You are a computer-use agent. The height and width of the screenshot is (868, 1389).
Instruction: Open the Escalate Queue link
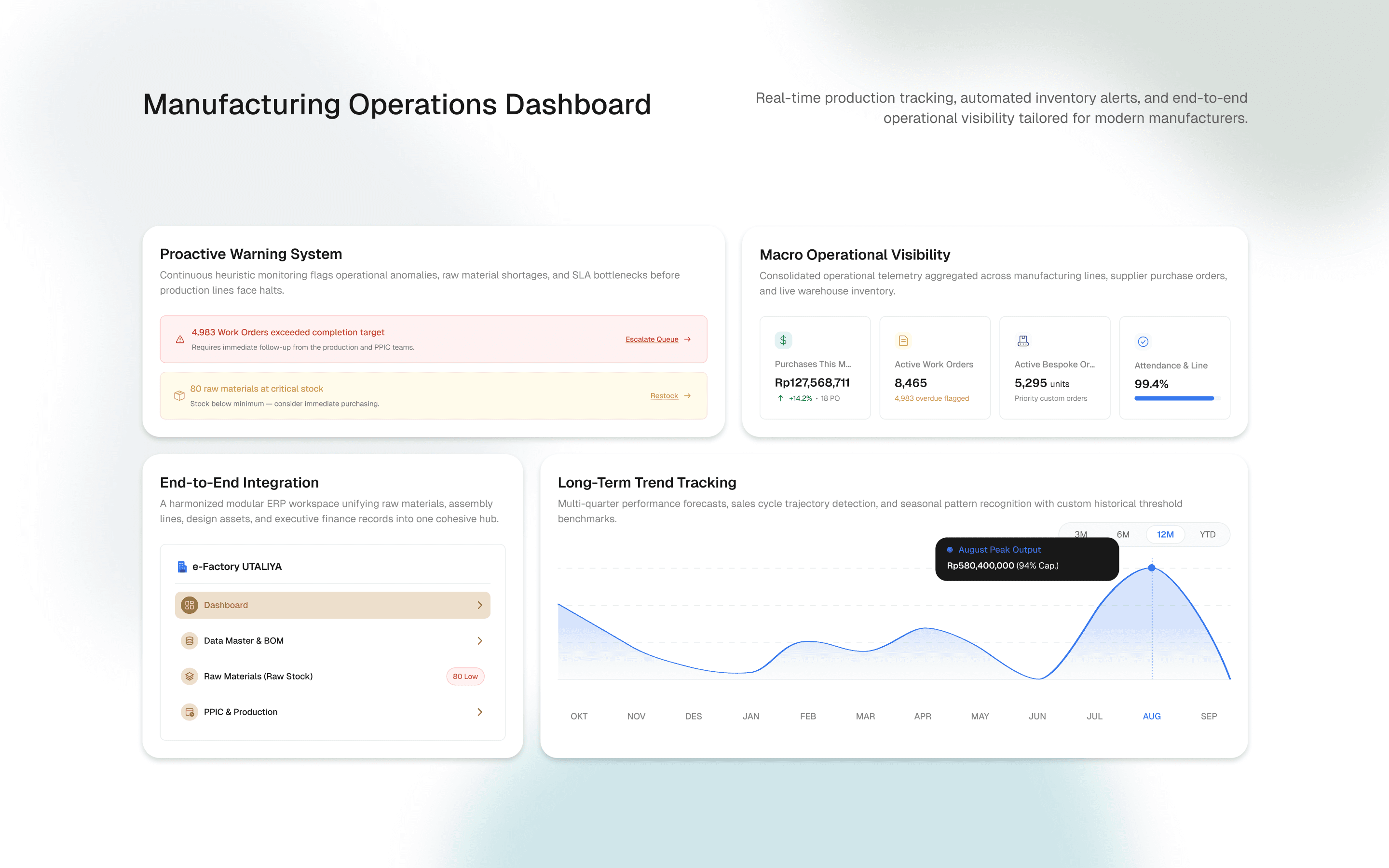point(652,339)
